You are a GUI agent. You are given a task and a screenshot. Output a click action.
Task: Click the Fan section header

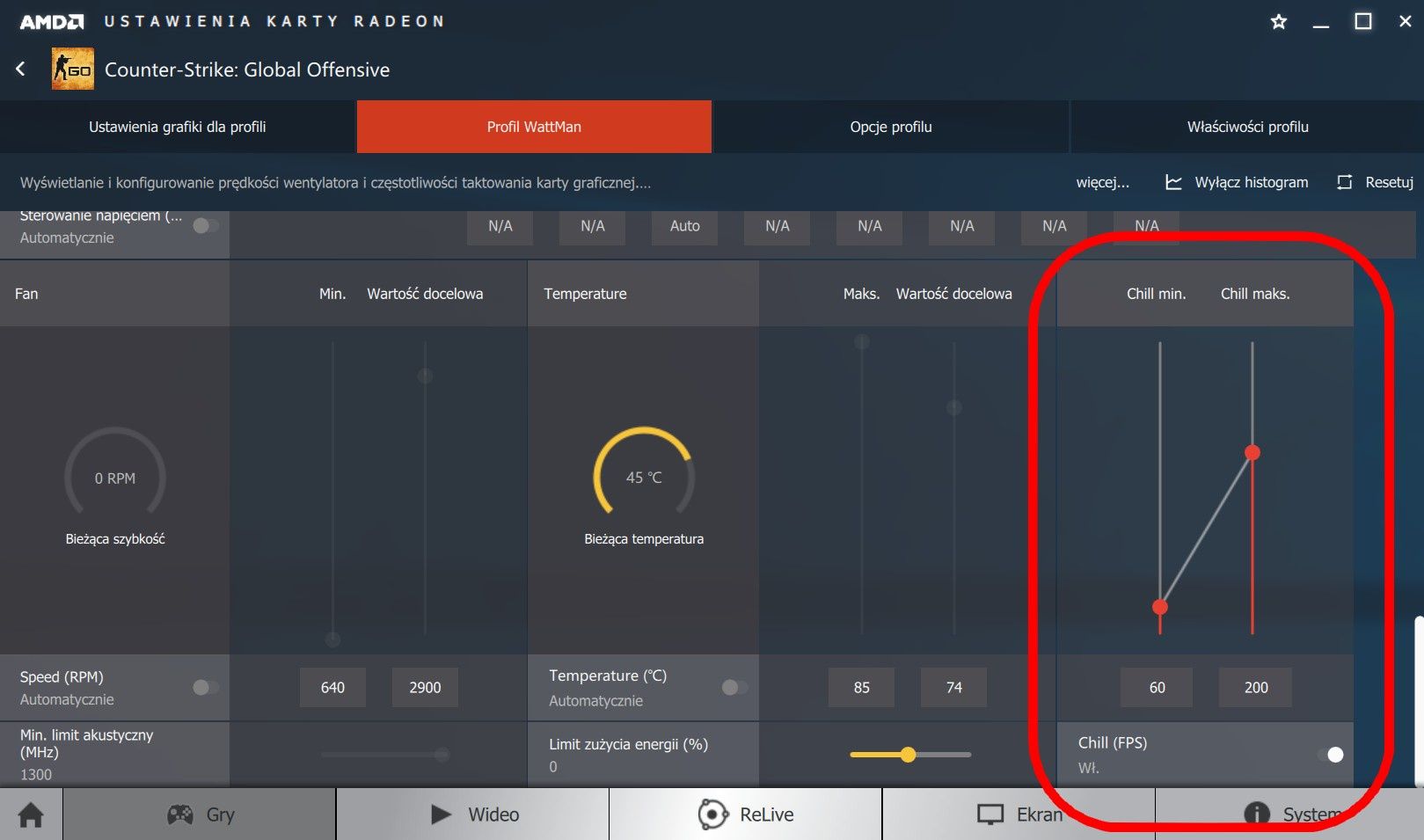pos(26,294)
